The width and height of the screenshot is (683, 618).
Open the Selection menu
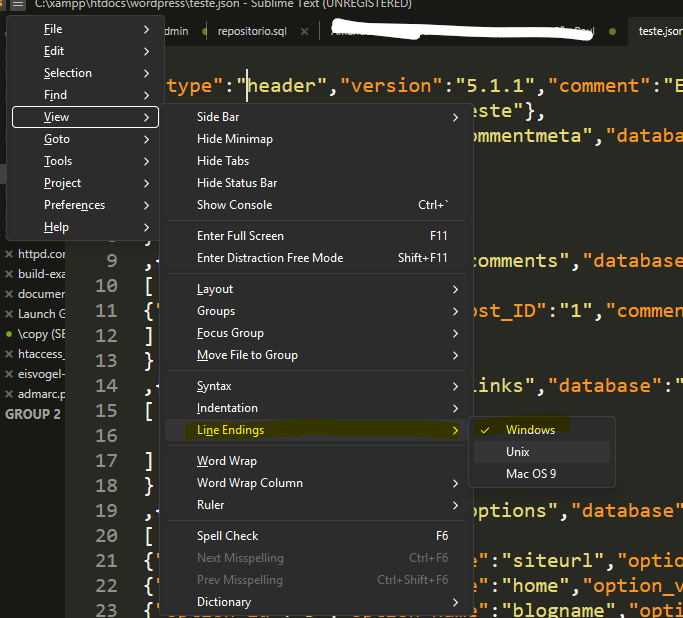pyautogui.click(x=85, y=73)
